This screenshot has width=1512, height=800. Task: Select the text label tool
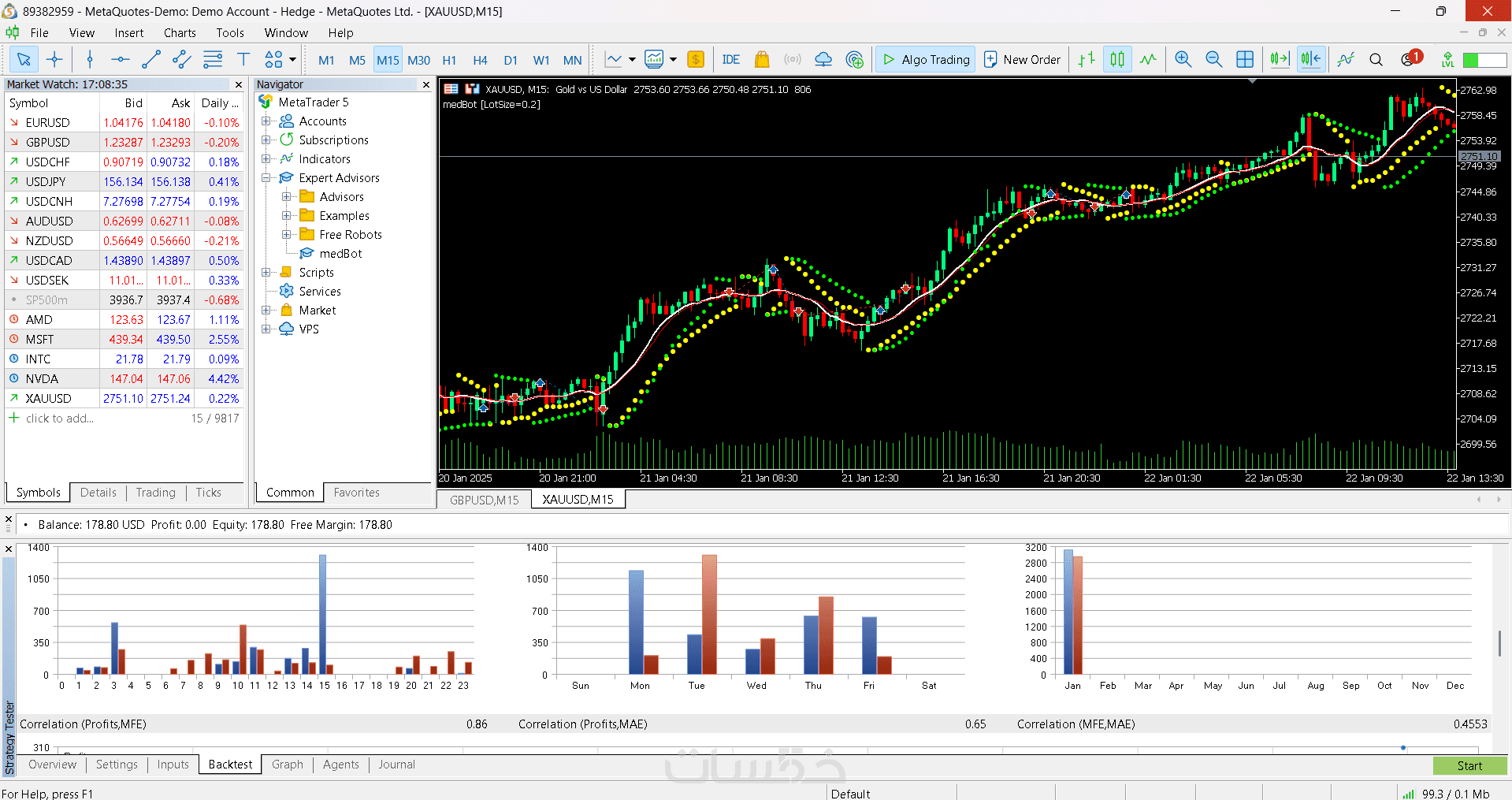click(243, 59)
